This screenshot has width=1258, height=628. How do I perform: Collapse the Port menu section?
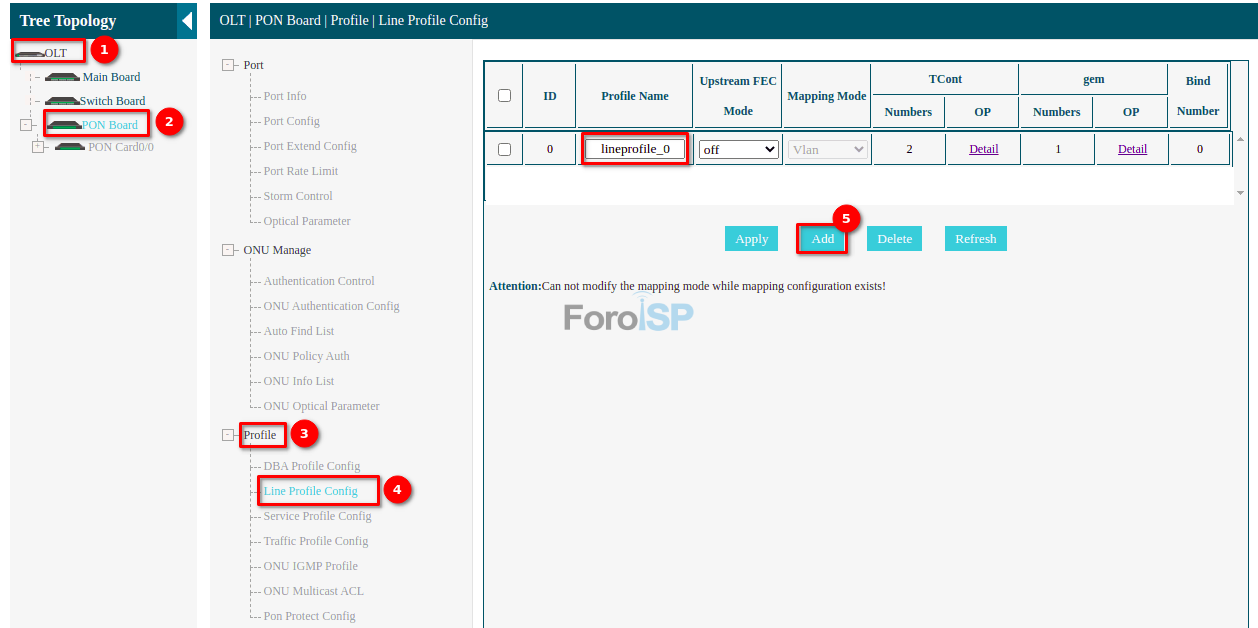228,65
